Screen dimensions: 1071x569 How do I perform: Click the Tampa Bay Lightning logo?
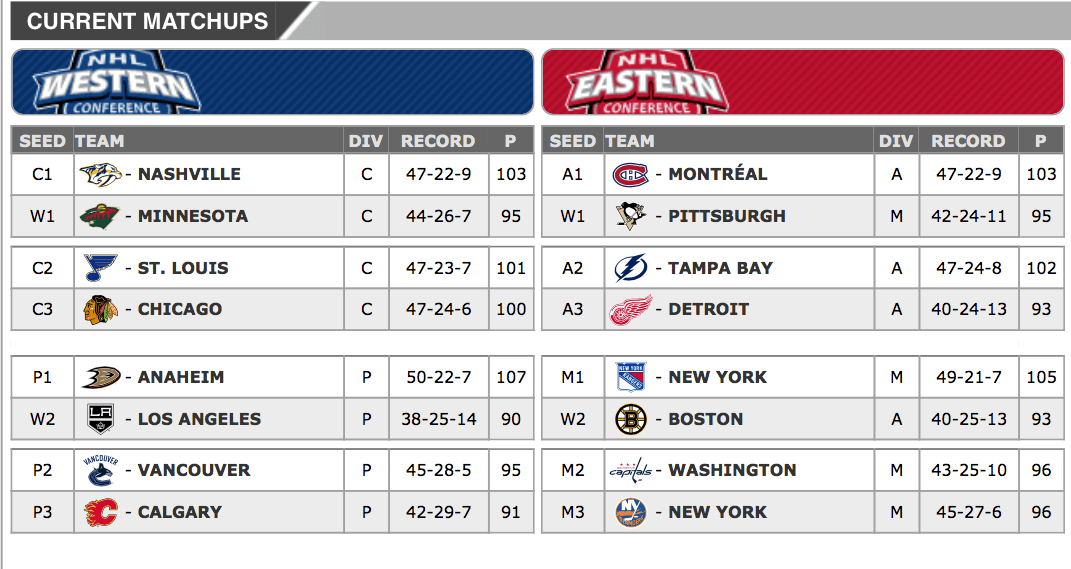click(631, 268)
